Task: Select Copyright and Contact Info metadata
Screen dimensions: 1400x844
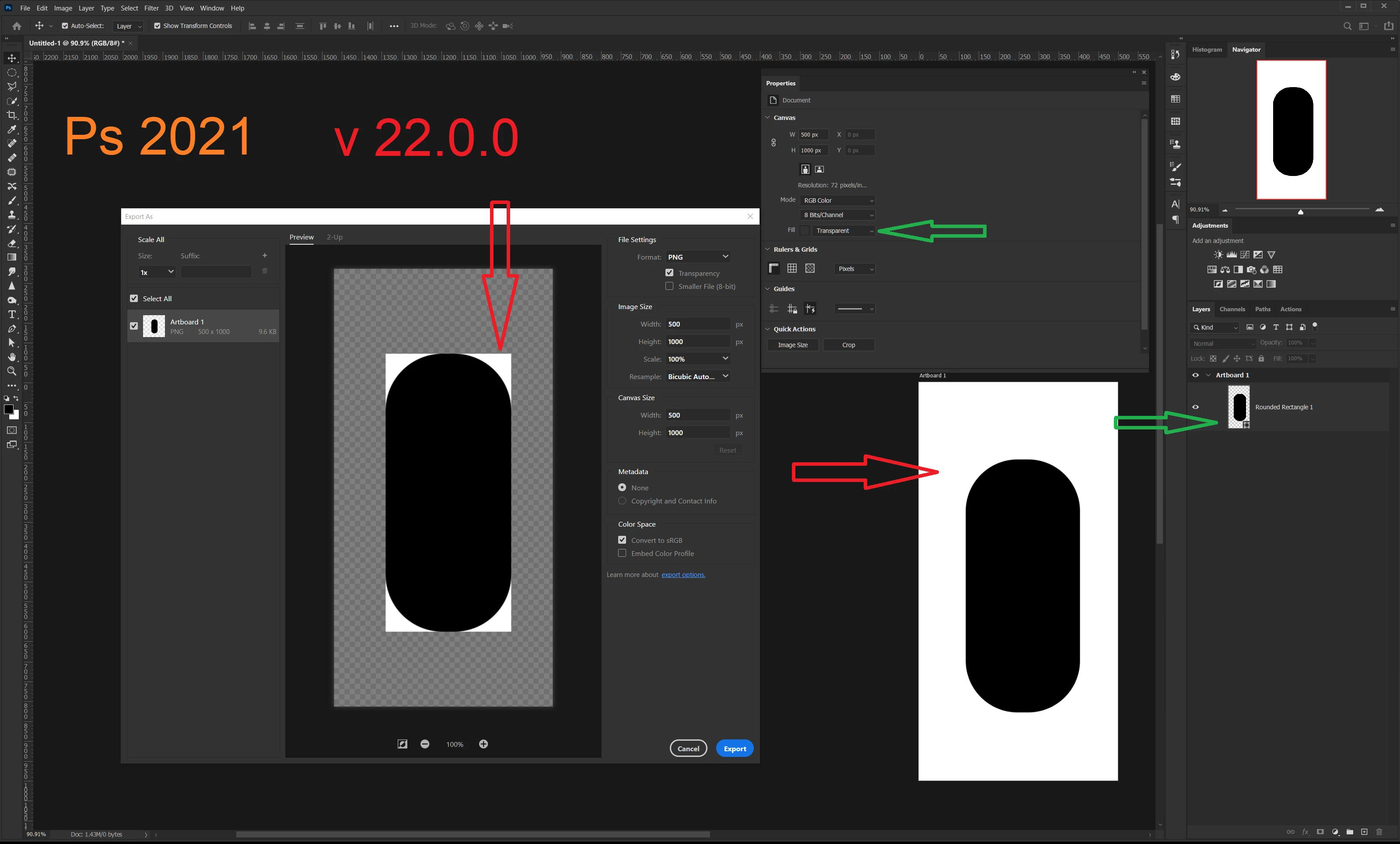Action: point(622,501)
